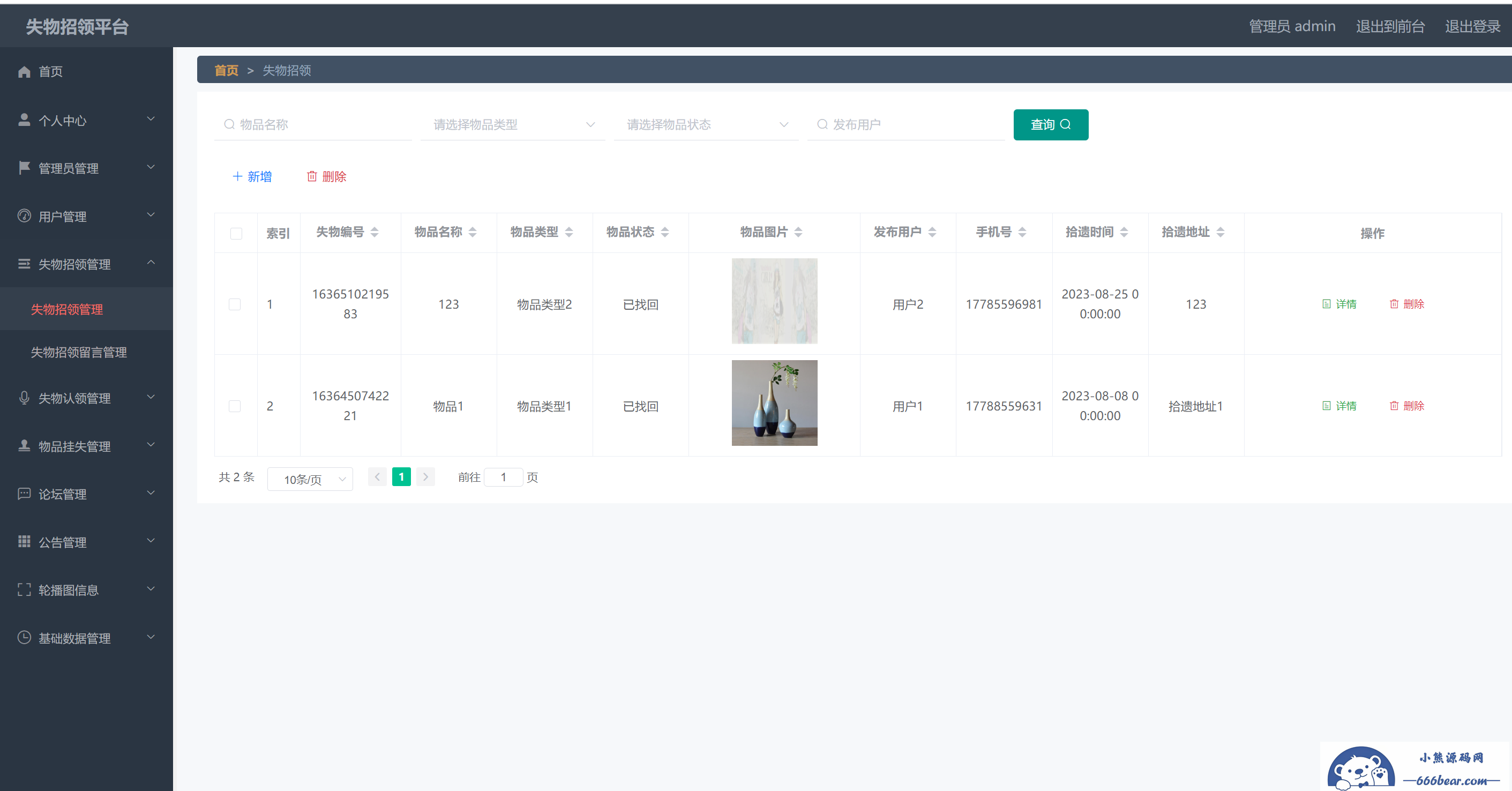This screenshot has width=1512, height=791.
Task: Go to the previous page arrow
Action: click(377, 477)
